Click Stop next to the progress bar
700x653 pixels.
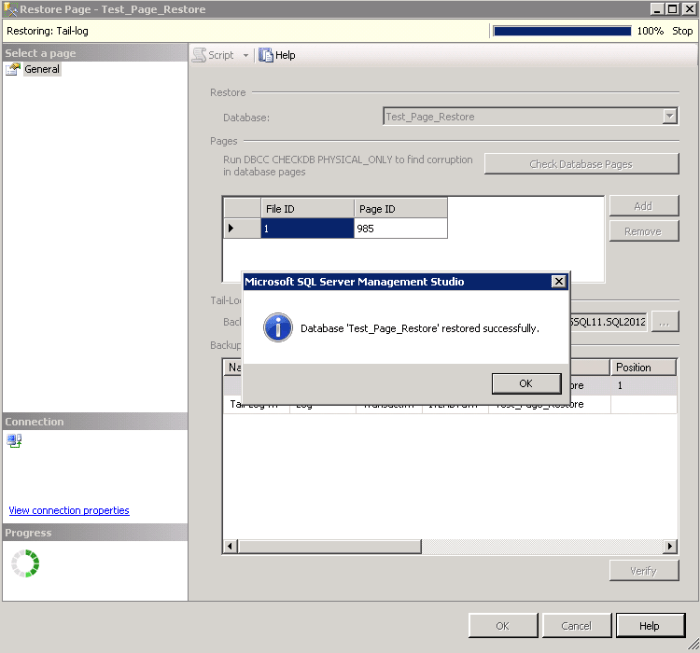[x=682, y=31]
